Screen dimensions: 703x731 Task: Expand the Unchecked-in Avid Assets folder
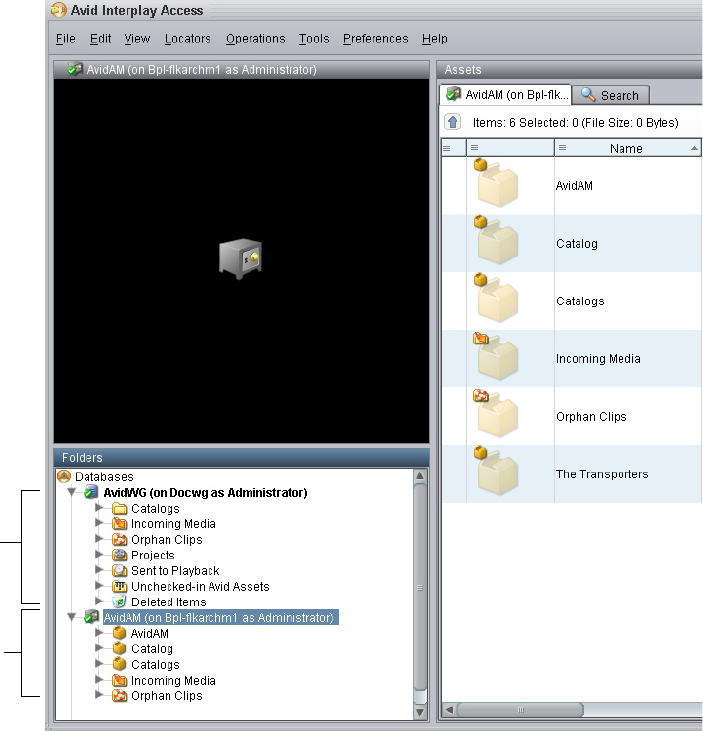99,586
